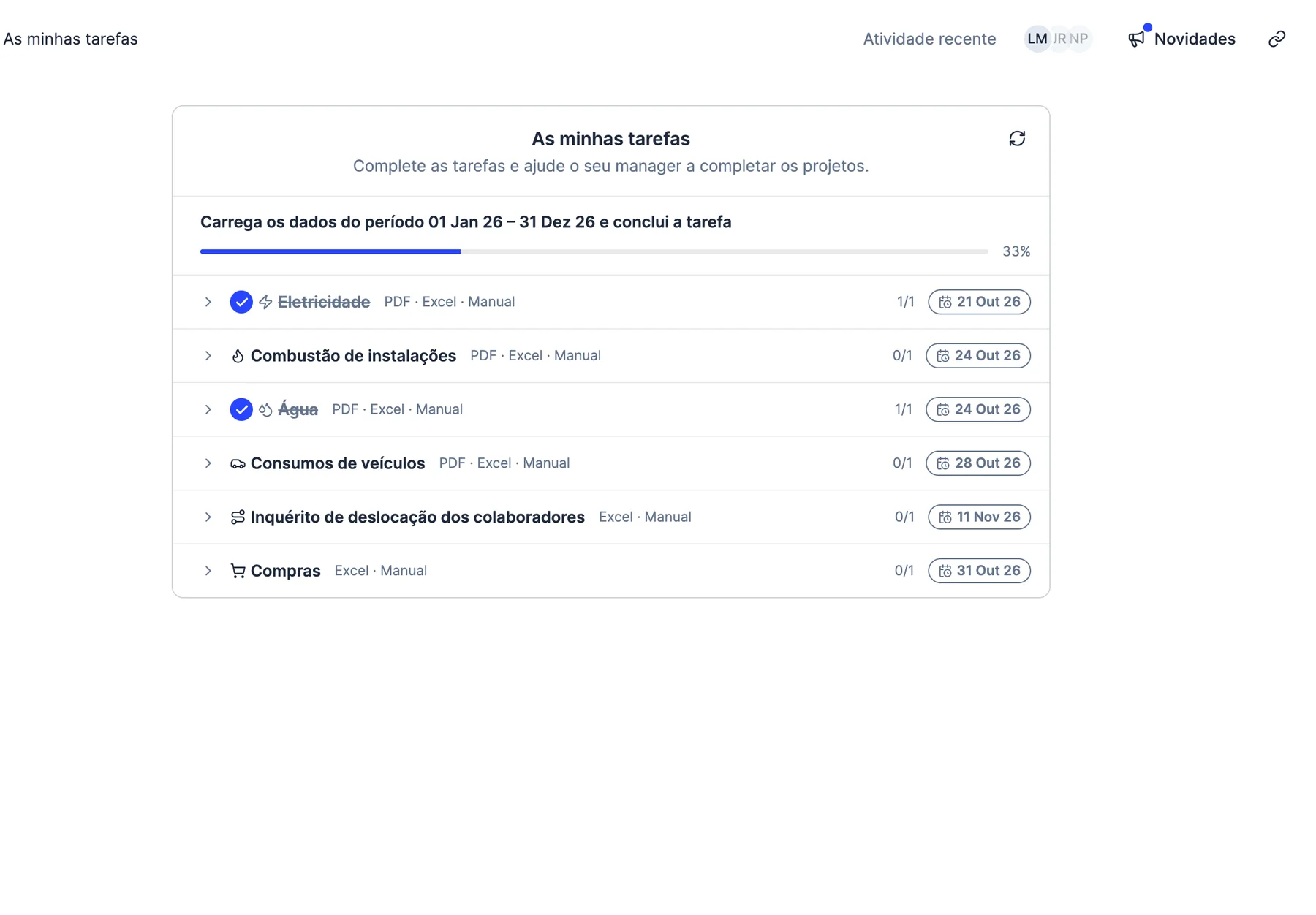
Task: Expand the Combustão de instalações row
Action: click(208, 356)
